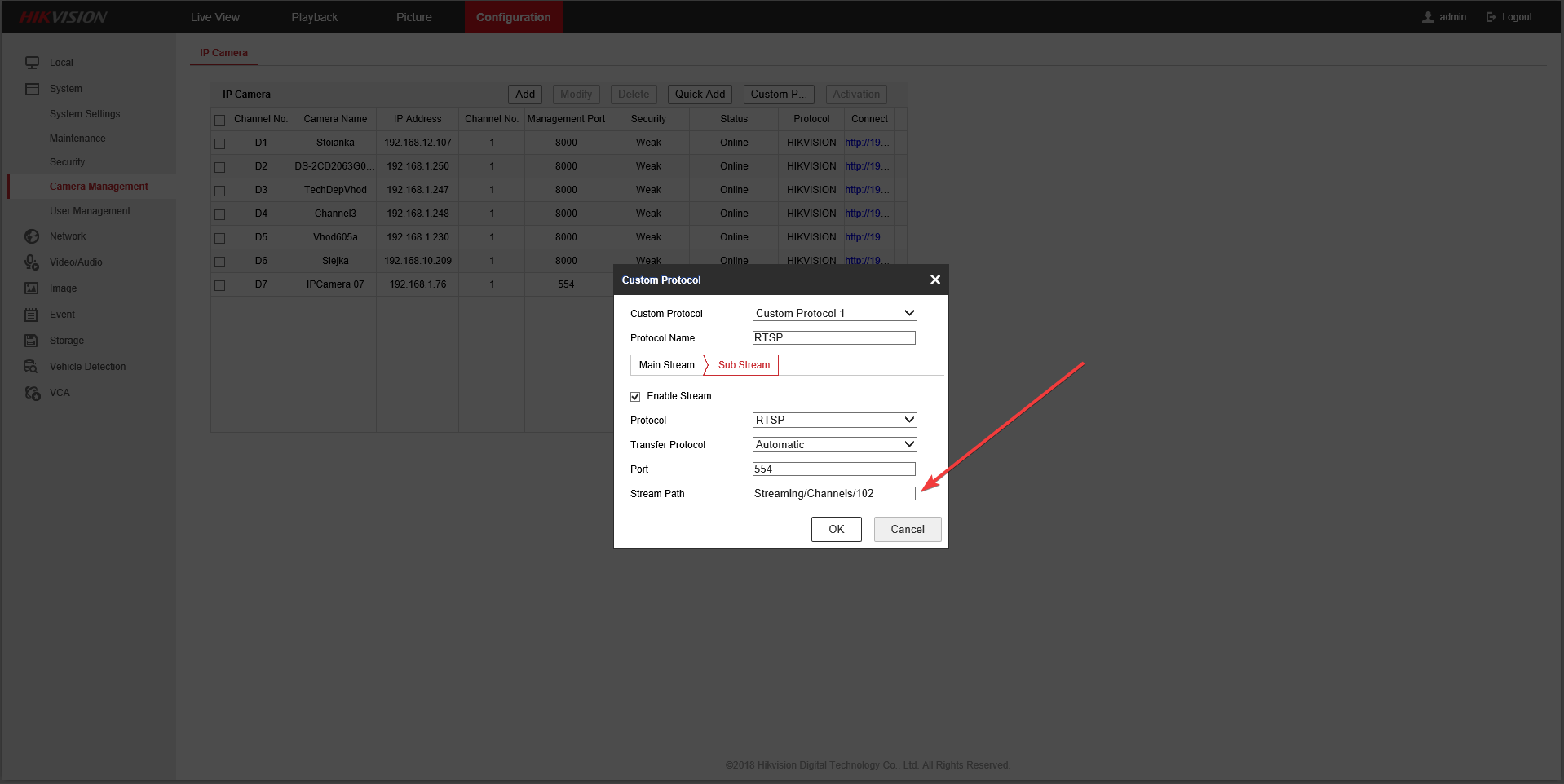This screenshot has width=1564, height=784.
Task: Check the D3 TechDepVhod row checkbox
Action: pyautogui.click(x=219, y=191)
